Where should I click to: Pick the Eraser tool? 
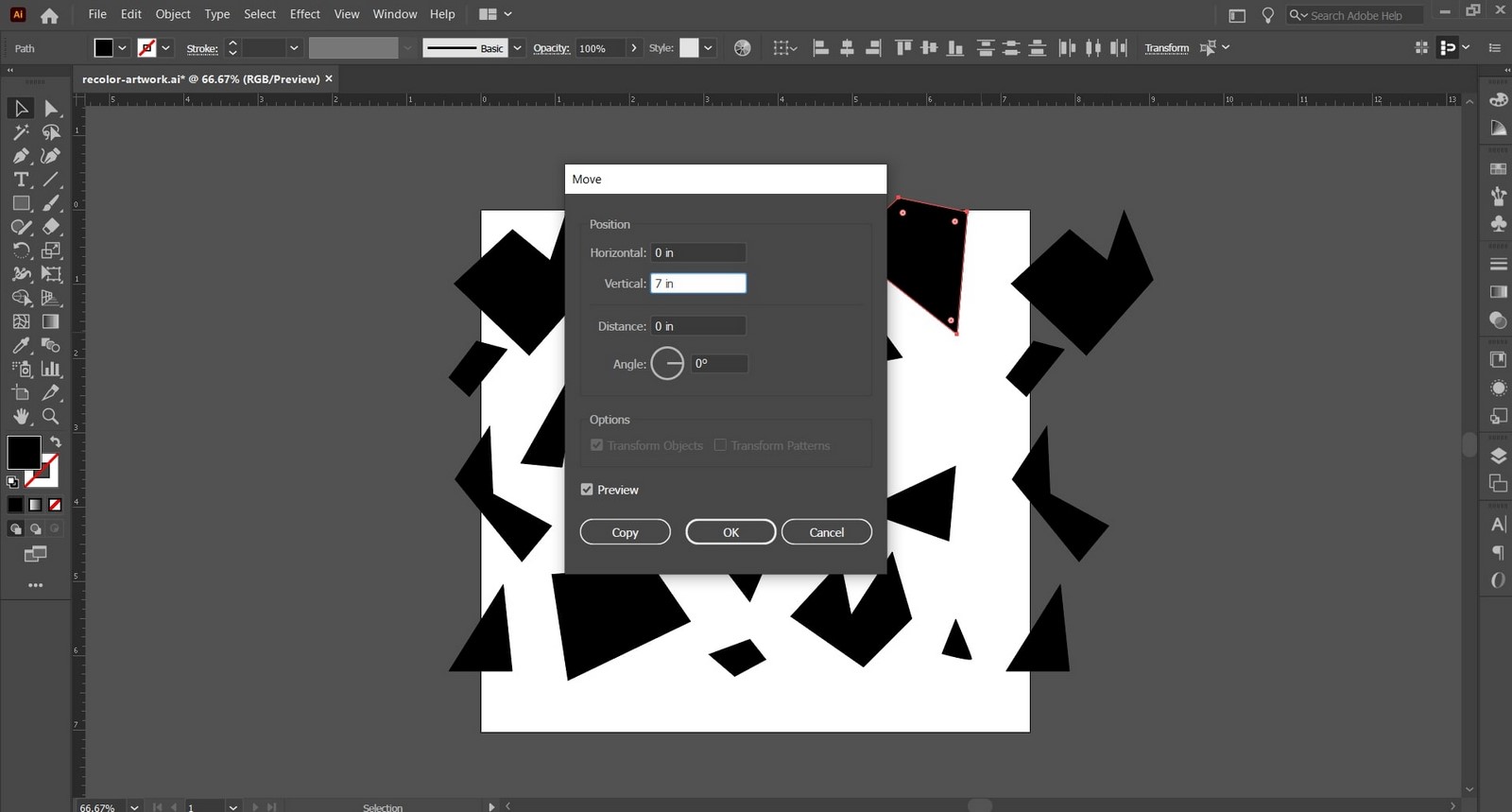click(51, 227)
